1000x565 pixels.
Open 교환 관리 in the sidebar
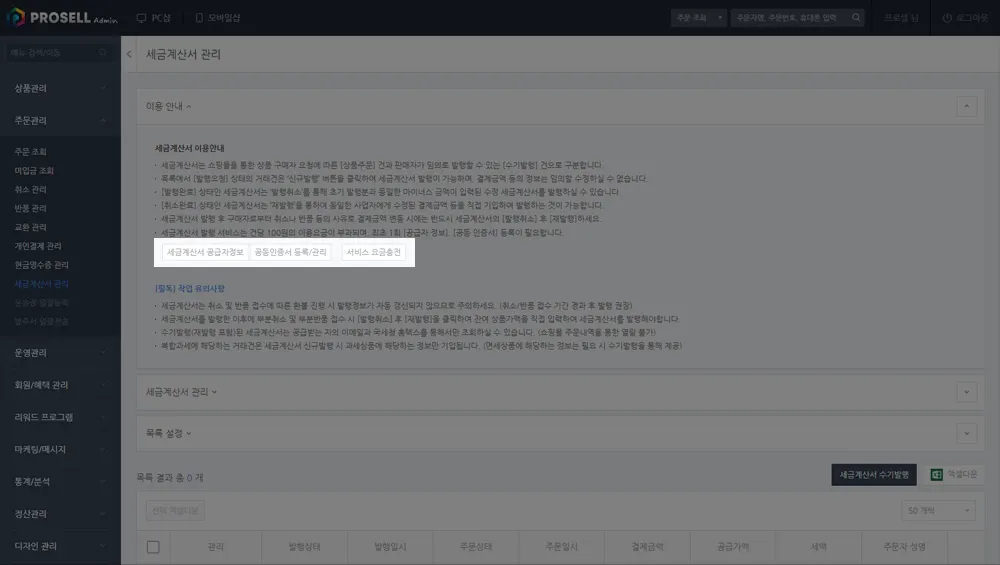(x=31, y=227)
